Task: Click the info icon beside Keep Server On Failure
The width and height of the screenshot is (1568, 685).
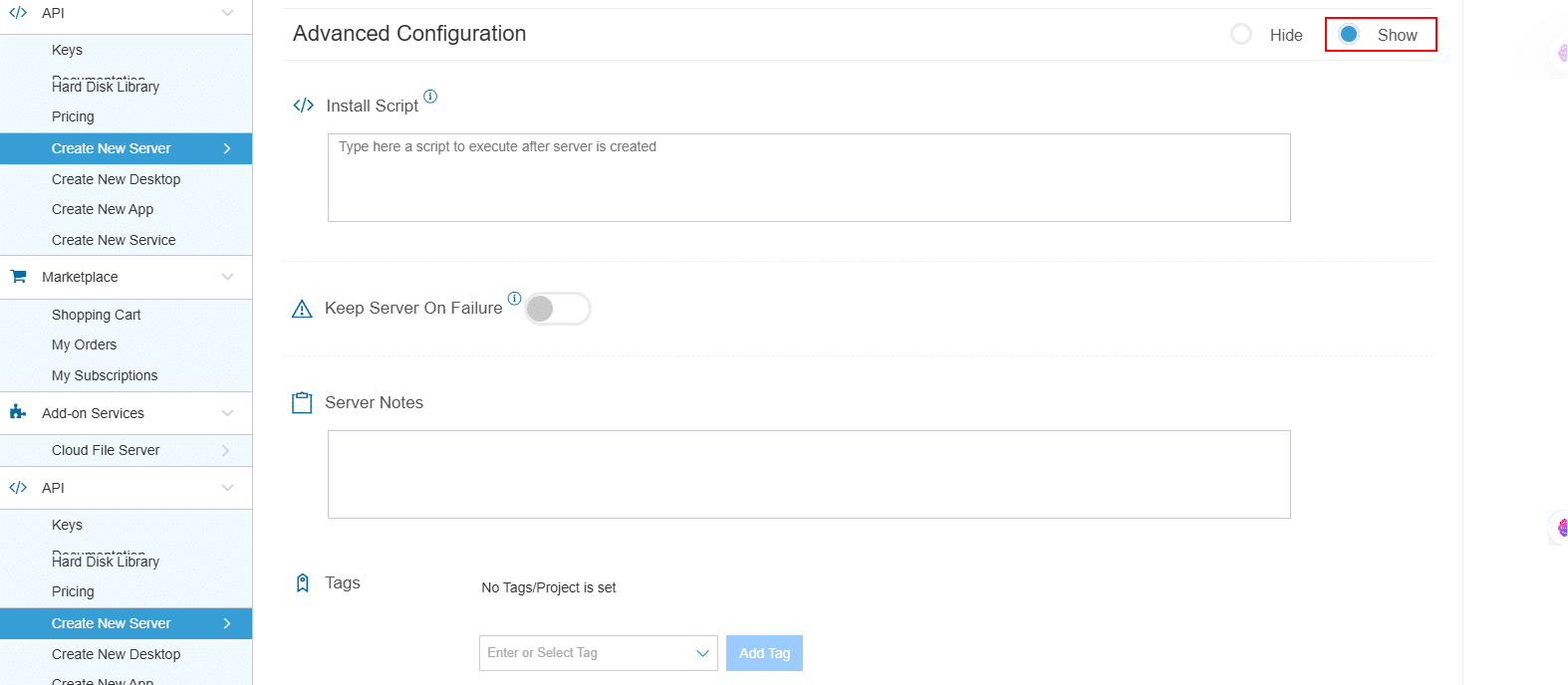Action: [x=514, y=298]
